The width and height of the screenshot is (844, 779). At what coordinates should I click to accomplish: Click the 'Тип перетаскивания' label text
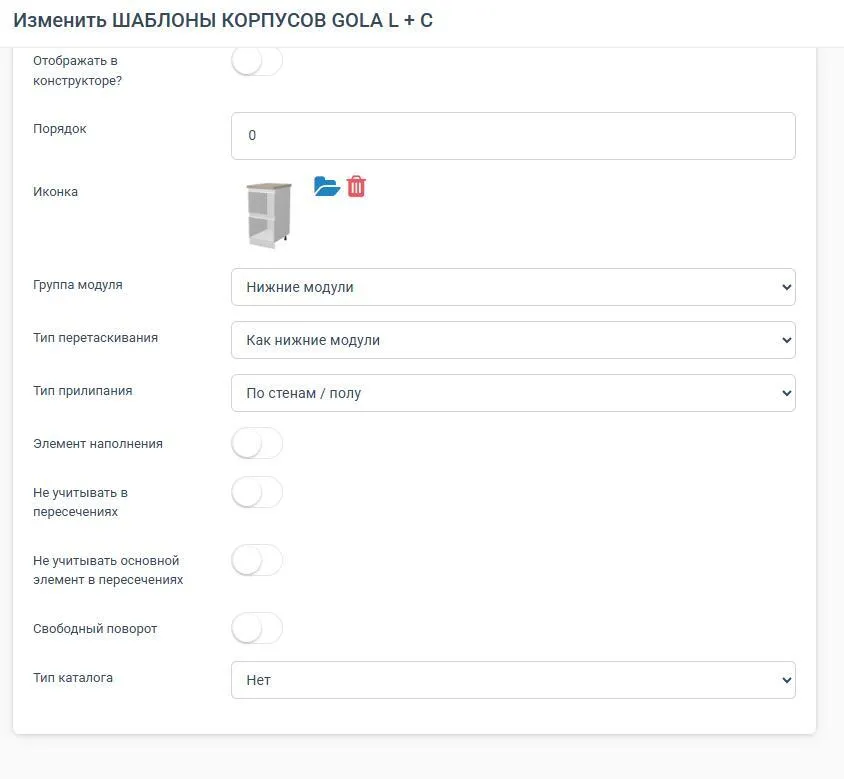click(x=96, y=338)
